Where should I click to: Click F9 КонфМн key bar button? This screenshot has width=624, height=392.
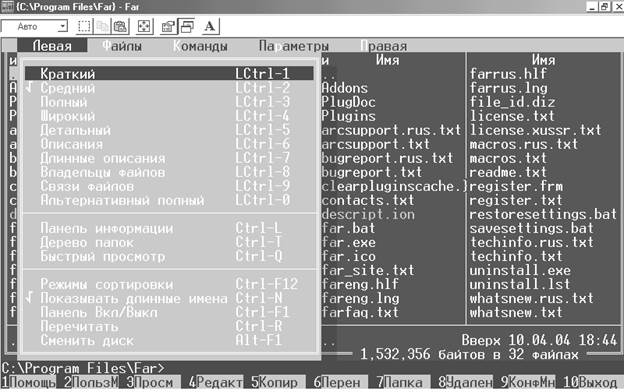(528, 382)
